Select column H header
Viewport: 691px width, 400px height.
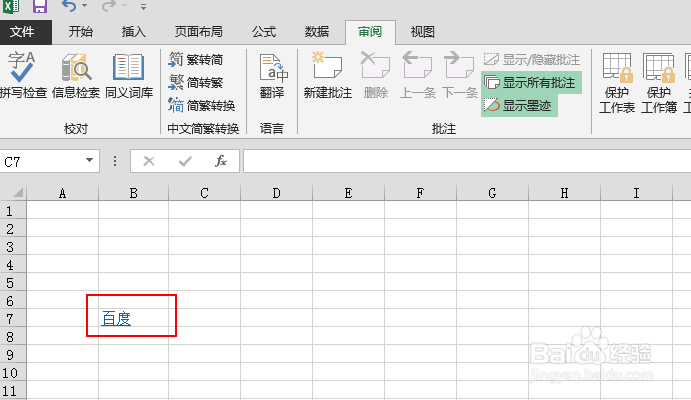(x=564, y=193)
